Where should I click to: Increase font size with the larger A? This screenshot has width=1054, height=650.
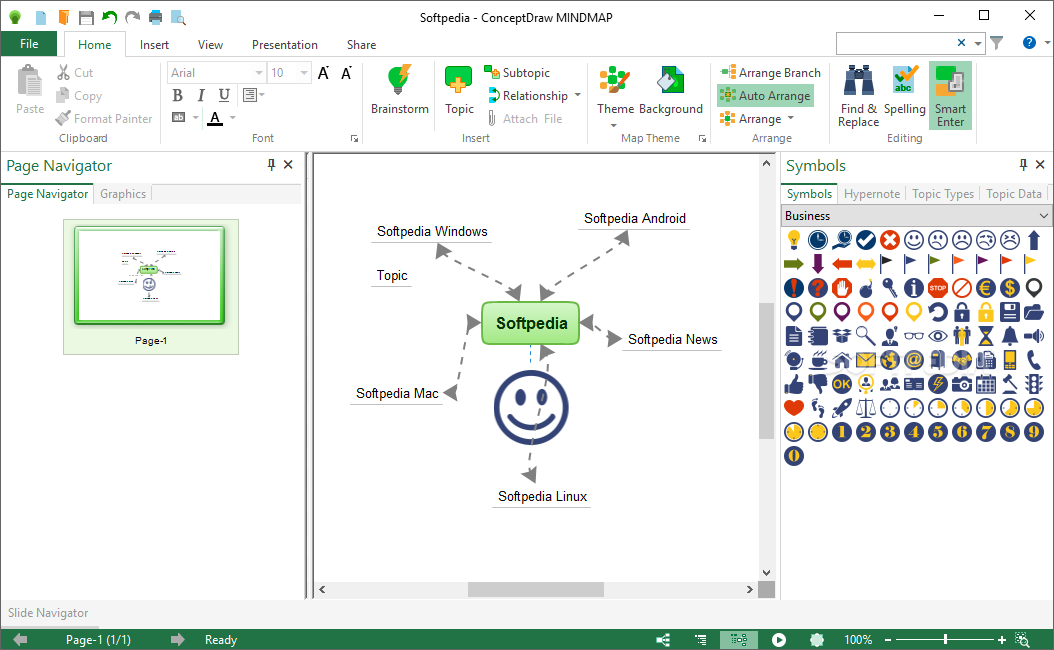323,73
